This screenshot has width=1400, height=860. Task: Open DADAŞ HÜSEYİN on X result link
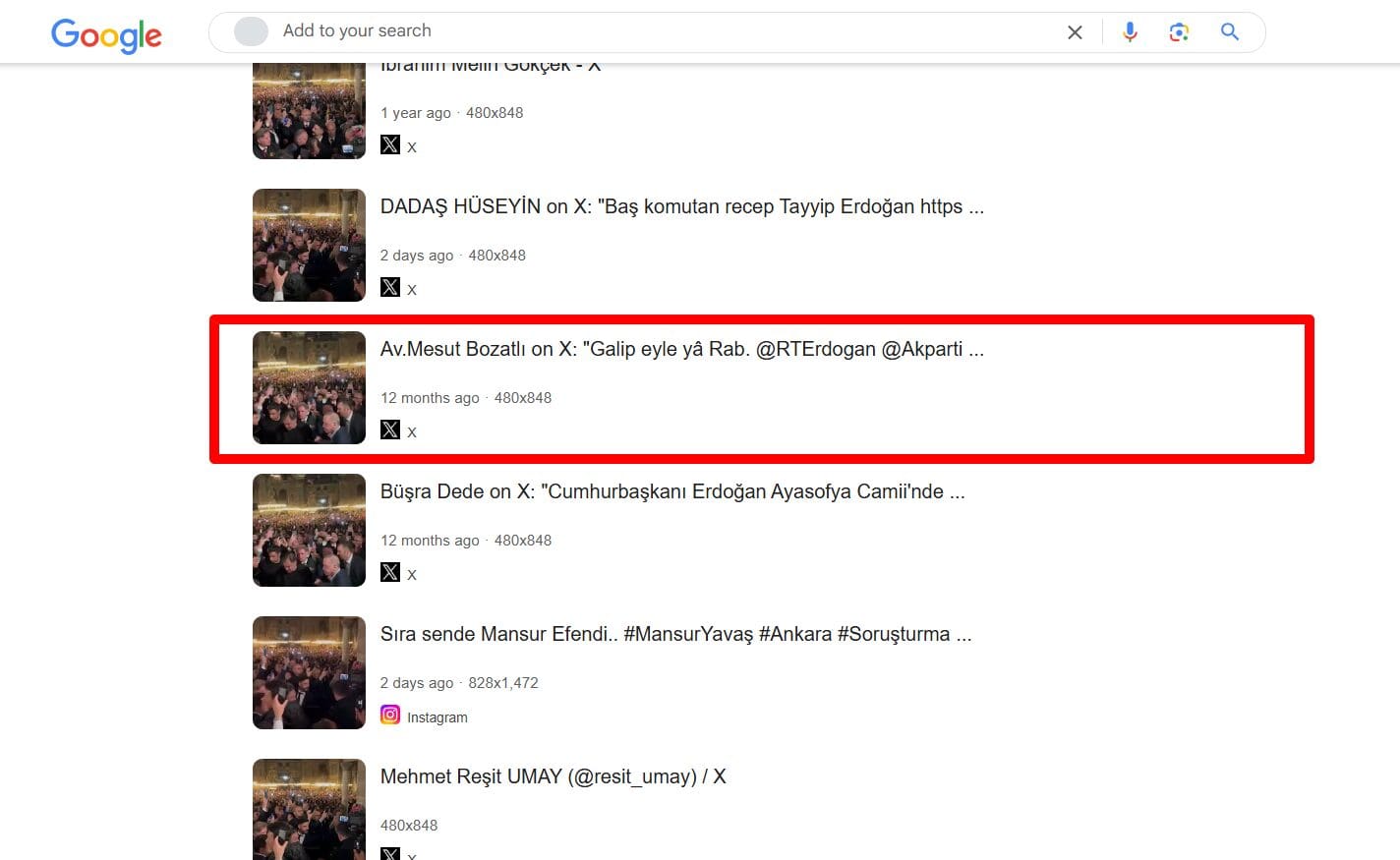click(x=681, y=207)
